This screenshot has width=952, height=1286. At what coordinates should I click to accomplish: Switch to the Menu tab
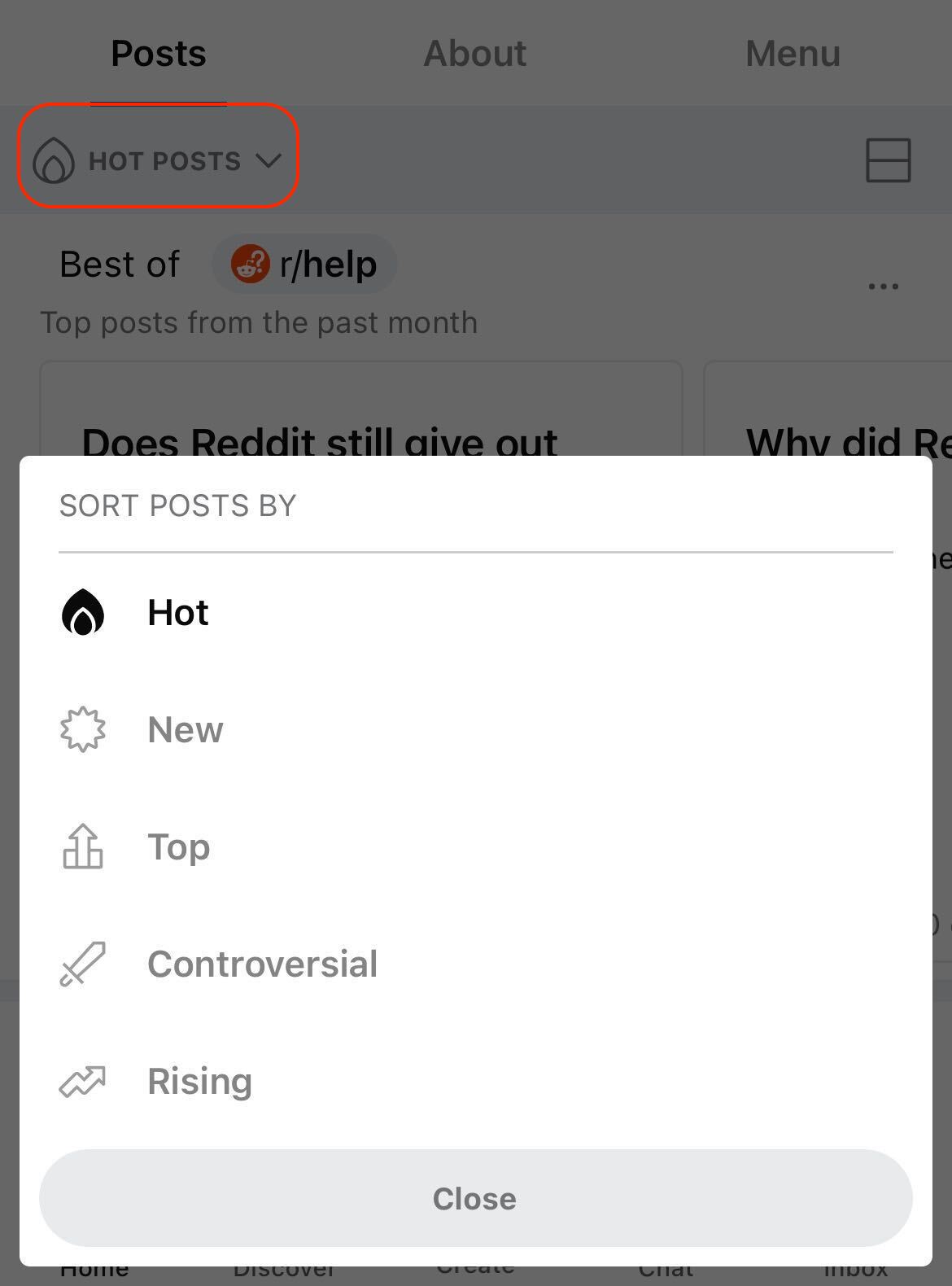793,54
